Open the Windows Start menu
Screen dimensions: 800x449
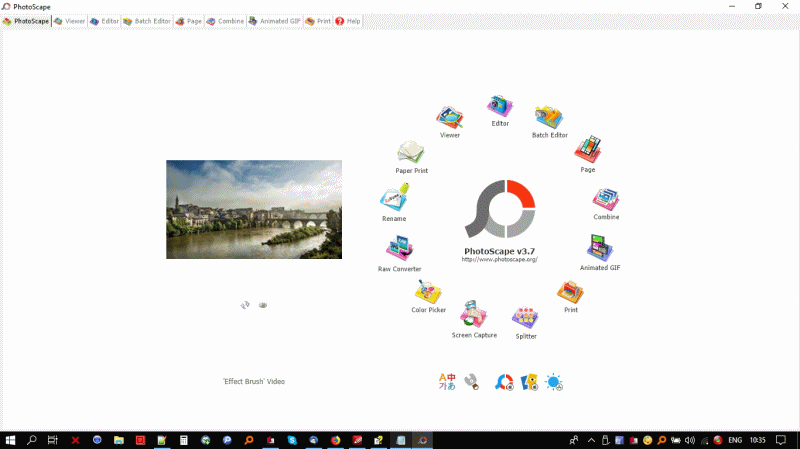pyautogui.click(x=10, y=440)
